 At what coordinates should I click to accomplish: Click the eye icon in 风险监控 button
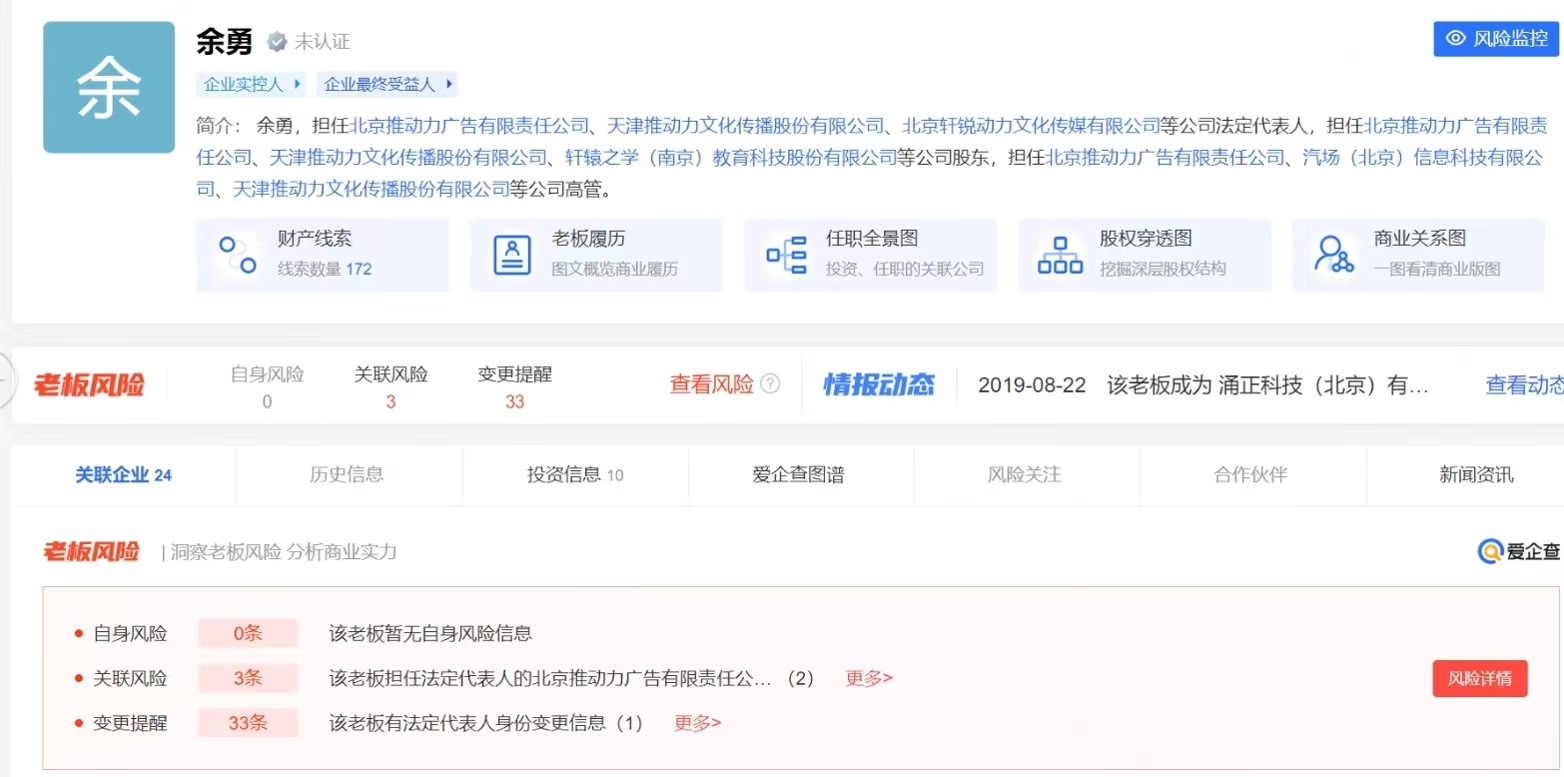[x=1456, y=39]
